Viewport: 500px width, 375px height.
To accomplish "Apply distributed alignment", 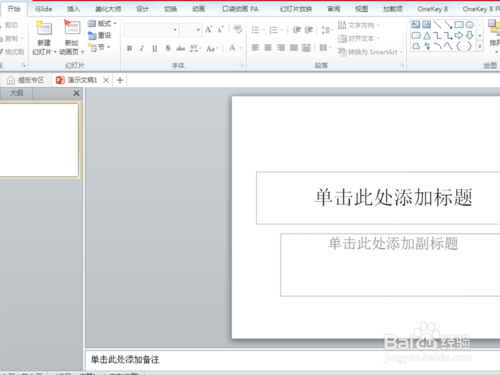I will click(x=306, y=48).
